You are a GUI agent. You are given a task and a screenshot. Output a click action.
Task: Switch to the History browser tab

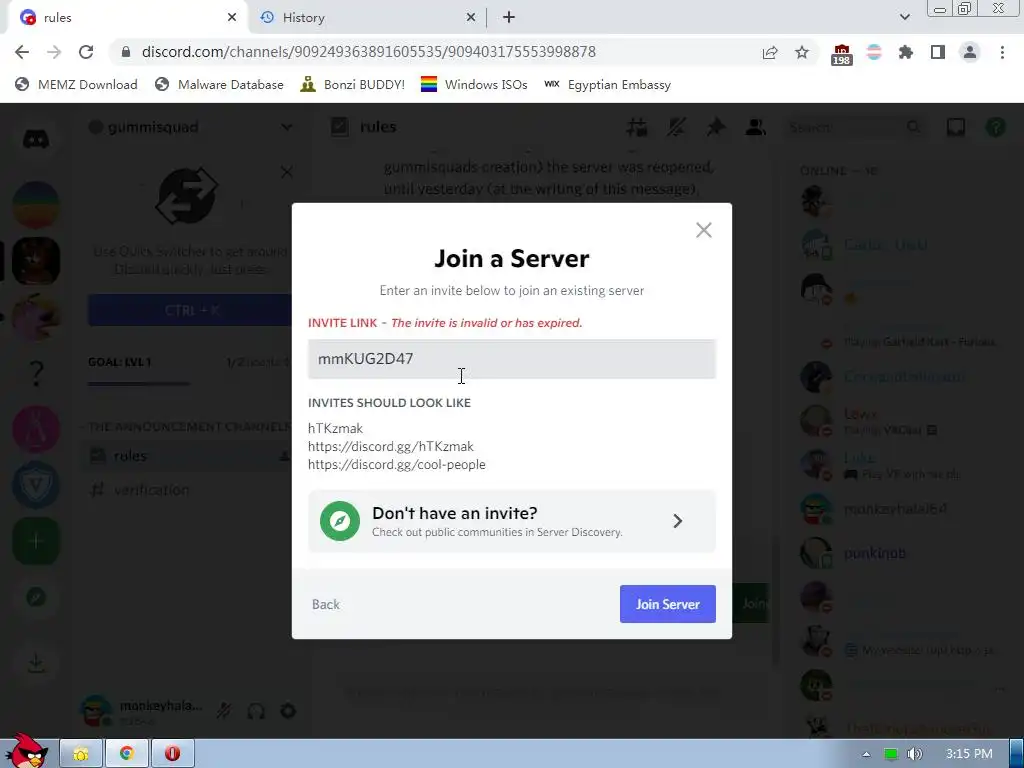(368, 18)
